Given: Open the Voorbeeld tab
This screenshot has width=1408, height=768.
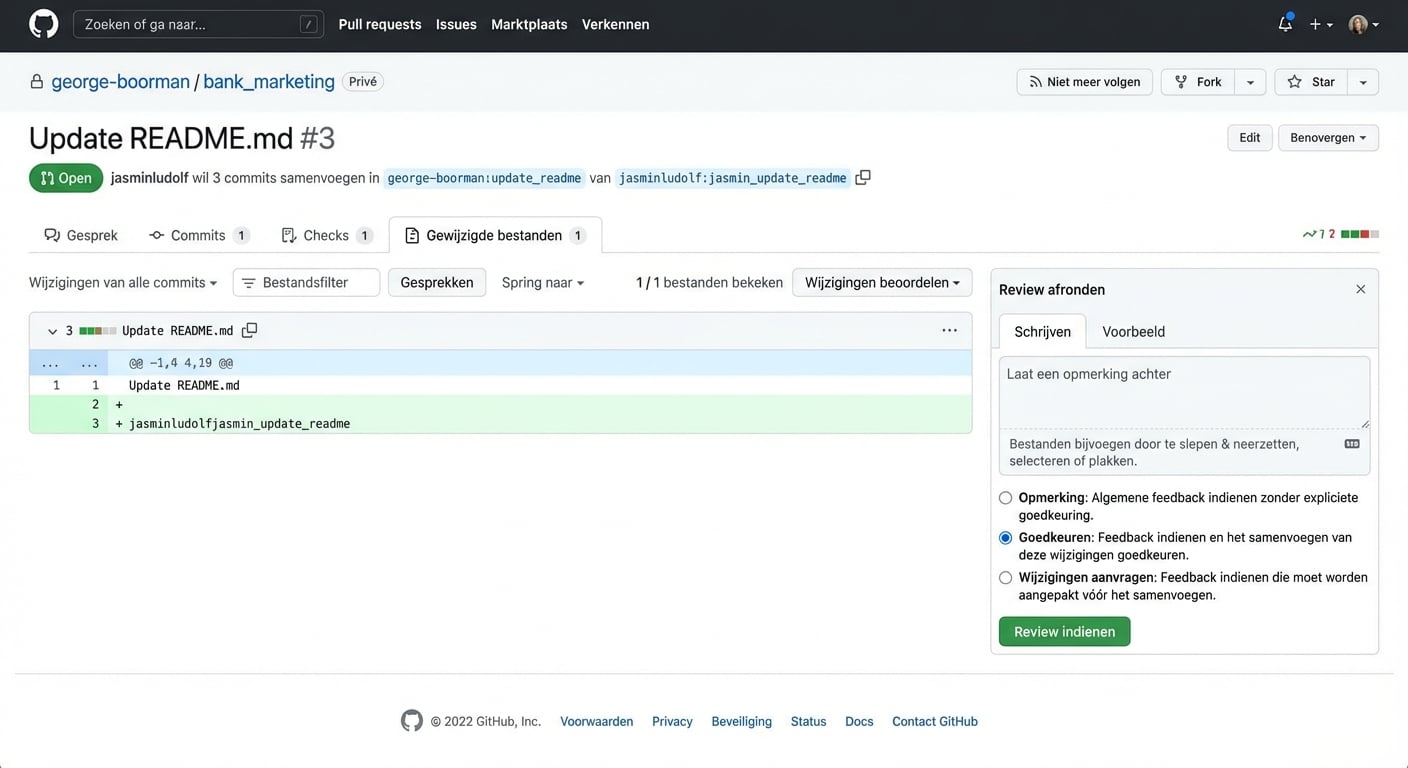Looking at the screenshot, I should point(1133,332).
